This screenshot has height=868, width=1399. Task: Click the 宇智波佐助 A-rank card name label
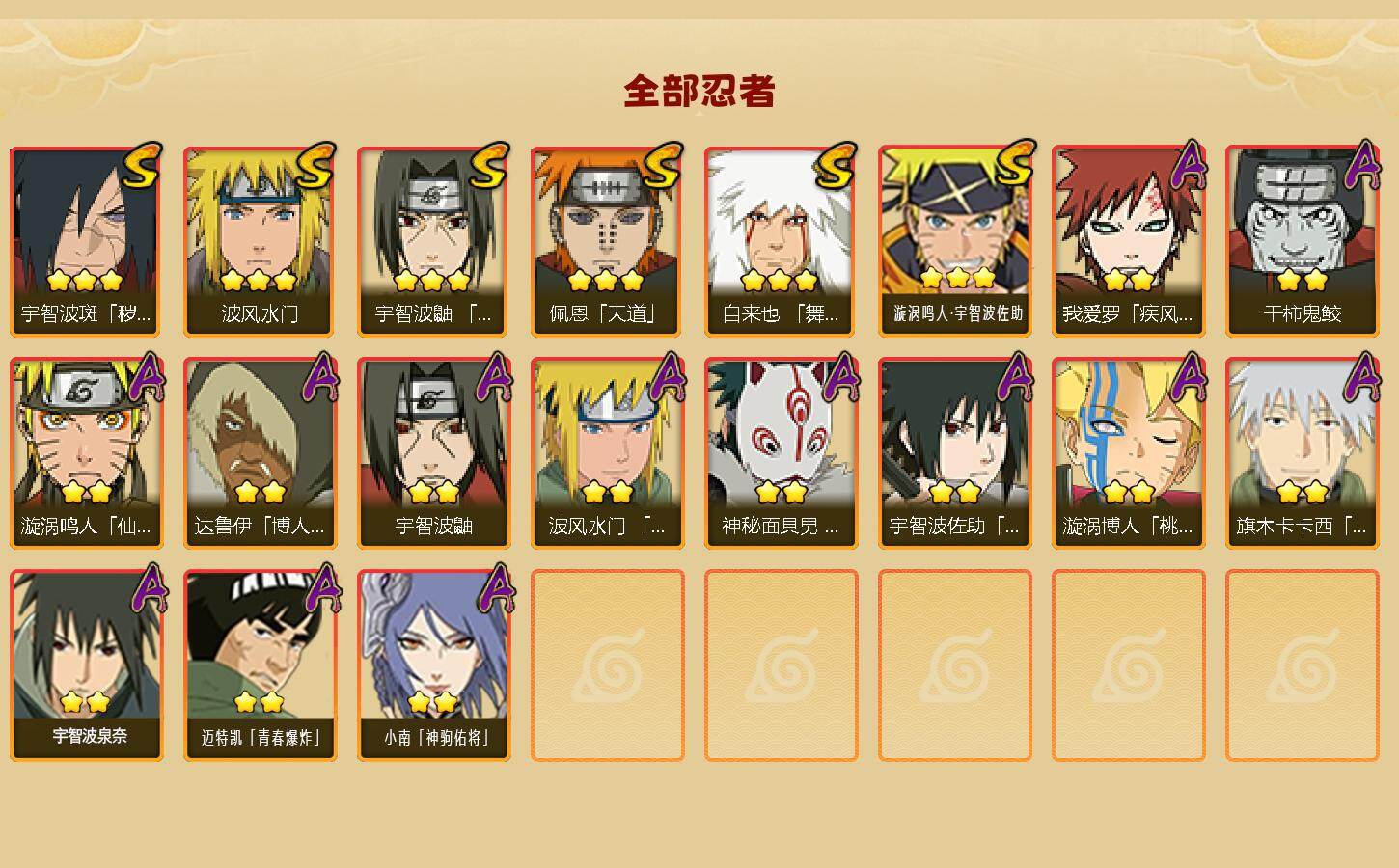pos(955,527)
